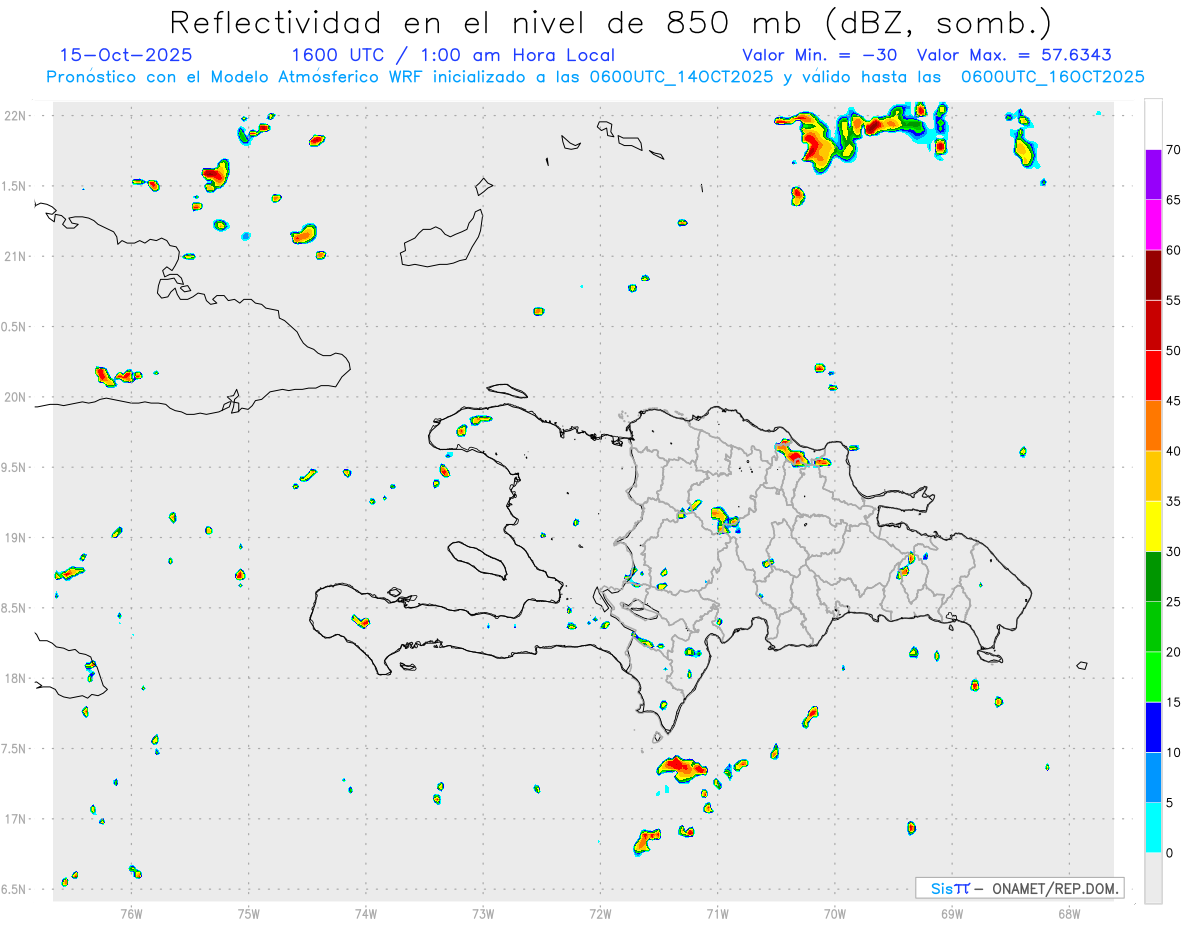Click the 'ONAMET/REP.DOM.' credit label
This screenshot has width=1200, height=927.
point(1056,888)
